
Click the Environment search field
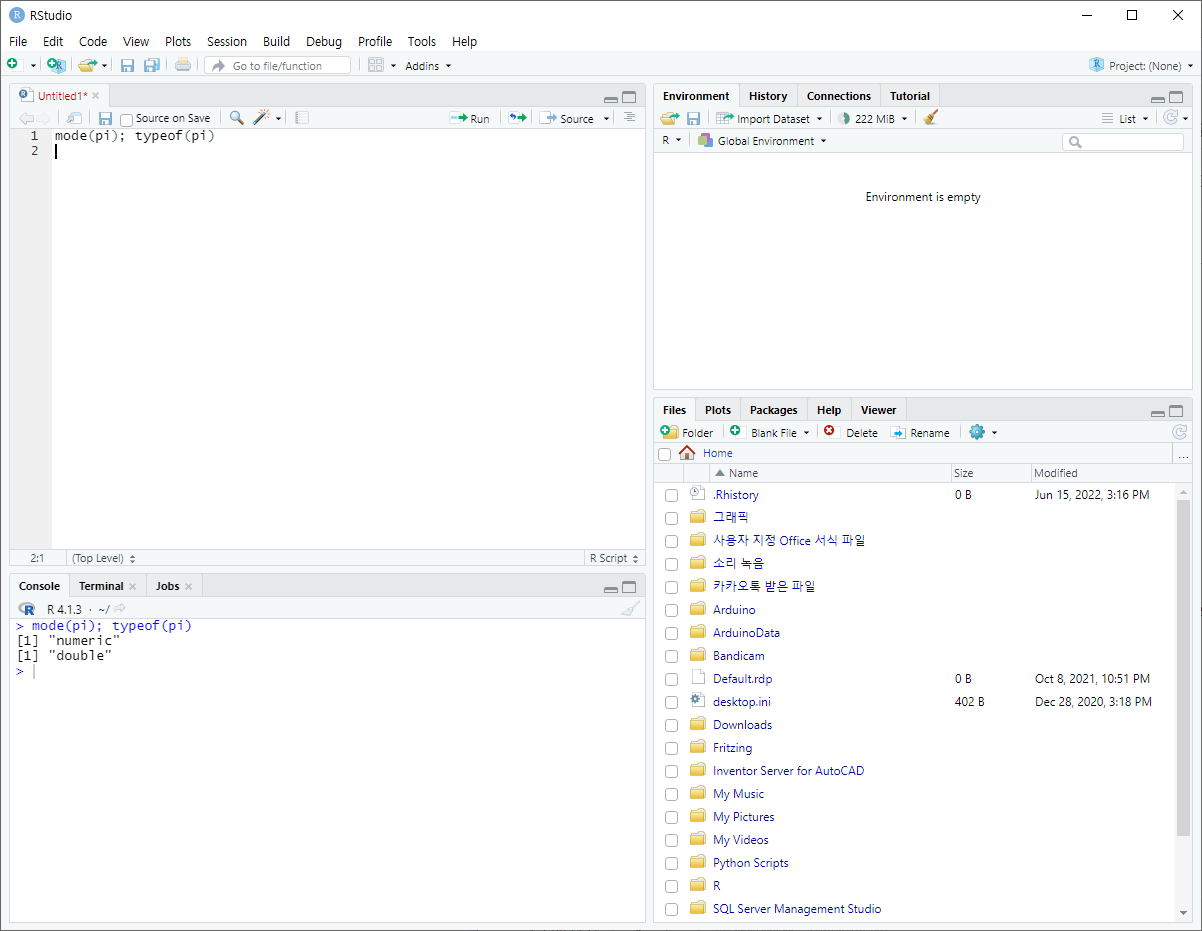[x=1123, y=142]
